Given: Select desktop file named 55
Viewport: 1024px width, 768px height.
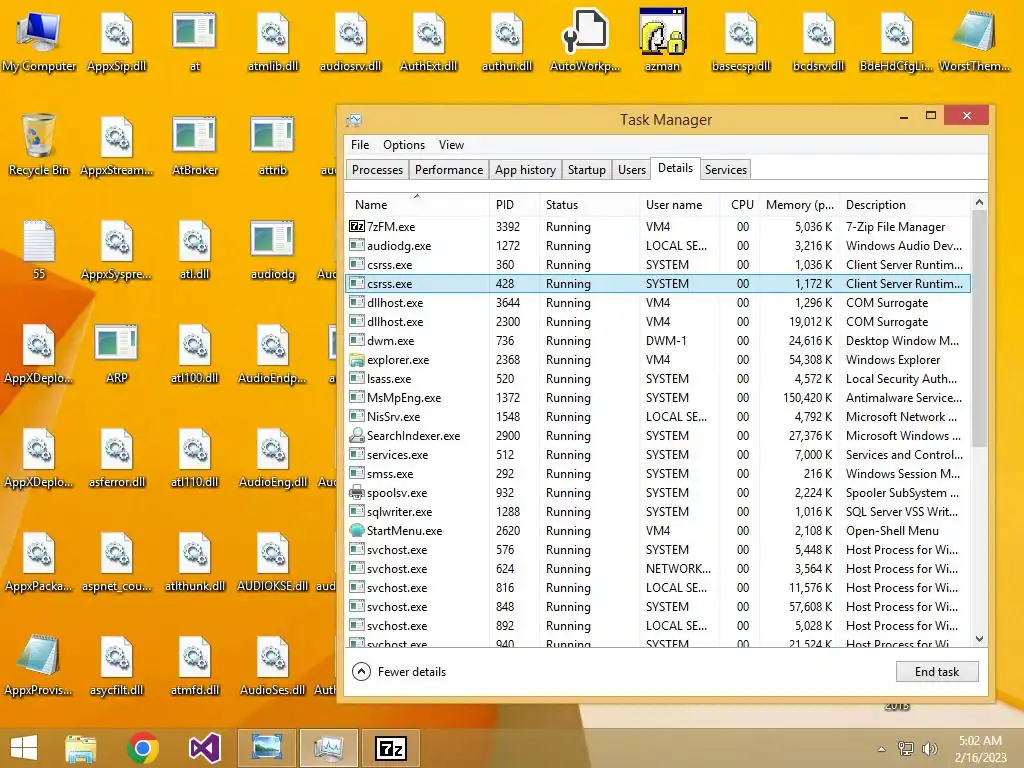Looking at the screenshot, I should [39, 249].
